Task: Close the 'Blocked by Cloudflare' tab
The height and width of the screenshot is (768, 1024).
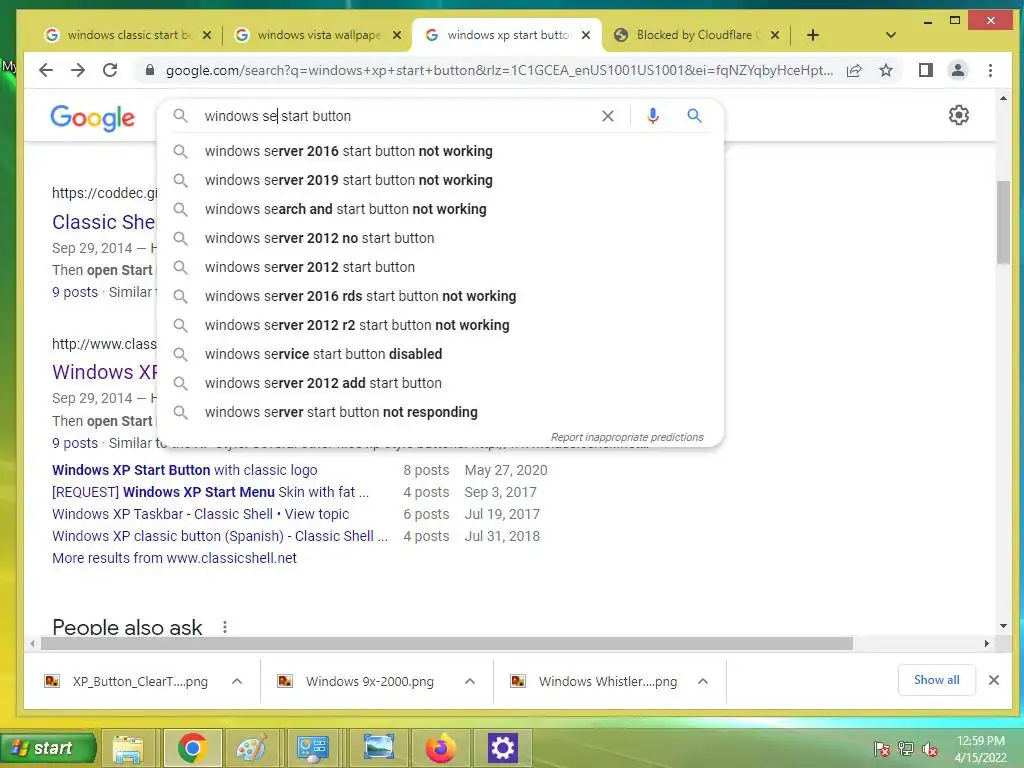Action: (775, 35)
